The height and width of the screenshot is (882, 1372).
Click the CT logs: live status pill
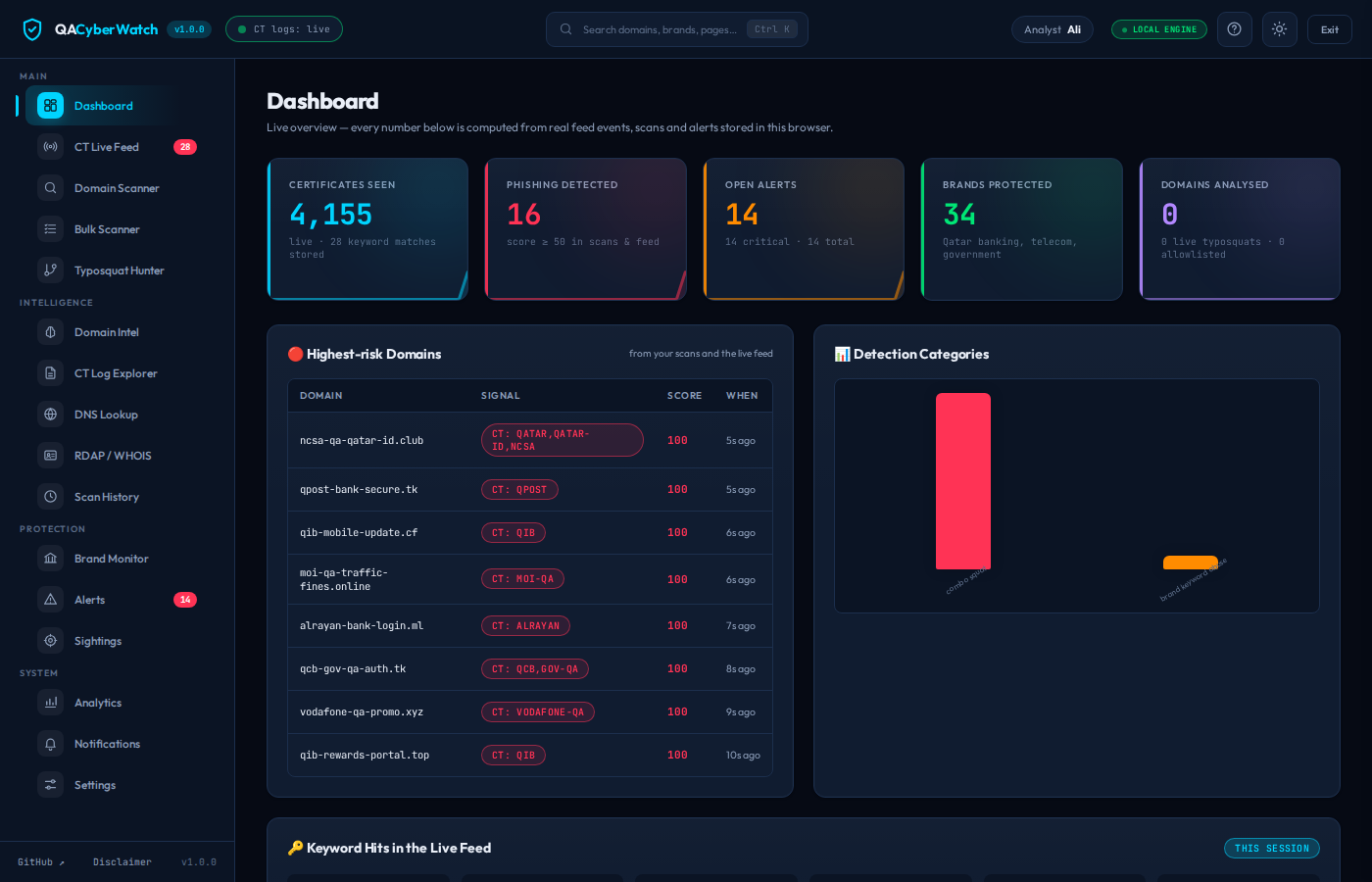(x=284, y=29)
